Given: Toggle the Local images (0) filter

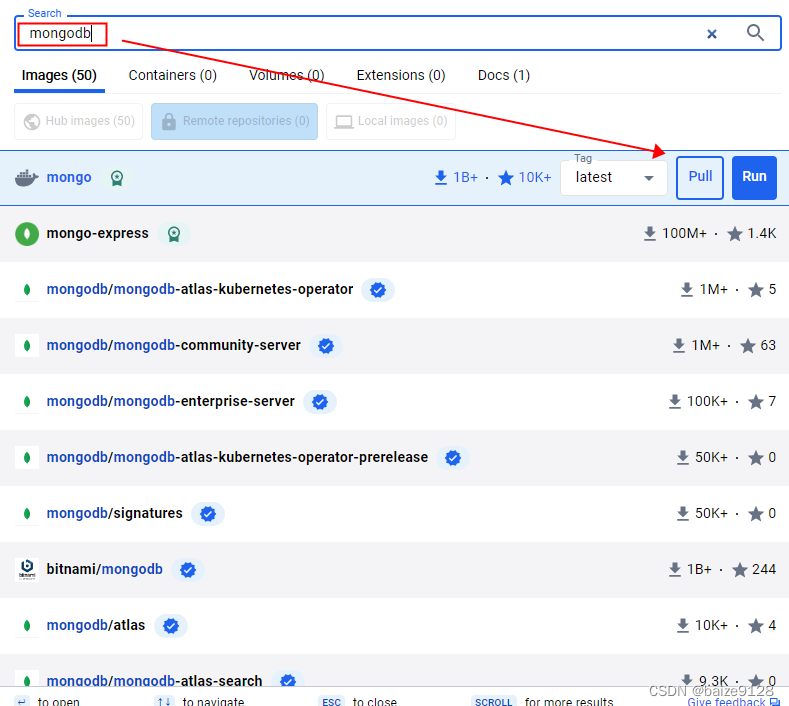Looking at the screenshot, I should pos(391,121).
